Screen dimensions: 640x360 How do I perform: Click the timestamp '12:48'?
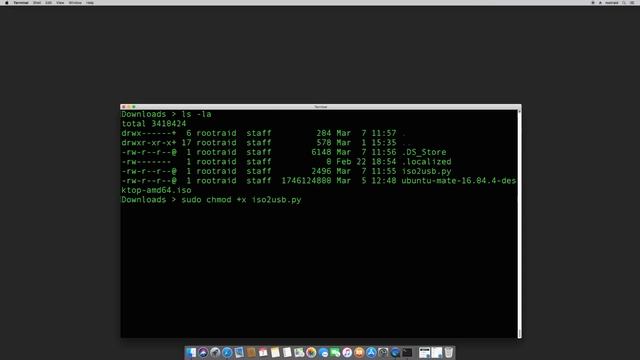(384, 181)
